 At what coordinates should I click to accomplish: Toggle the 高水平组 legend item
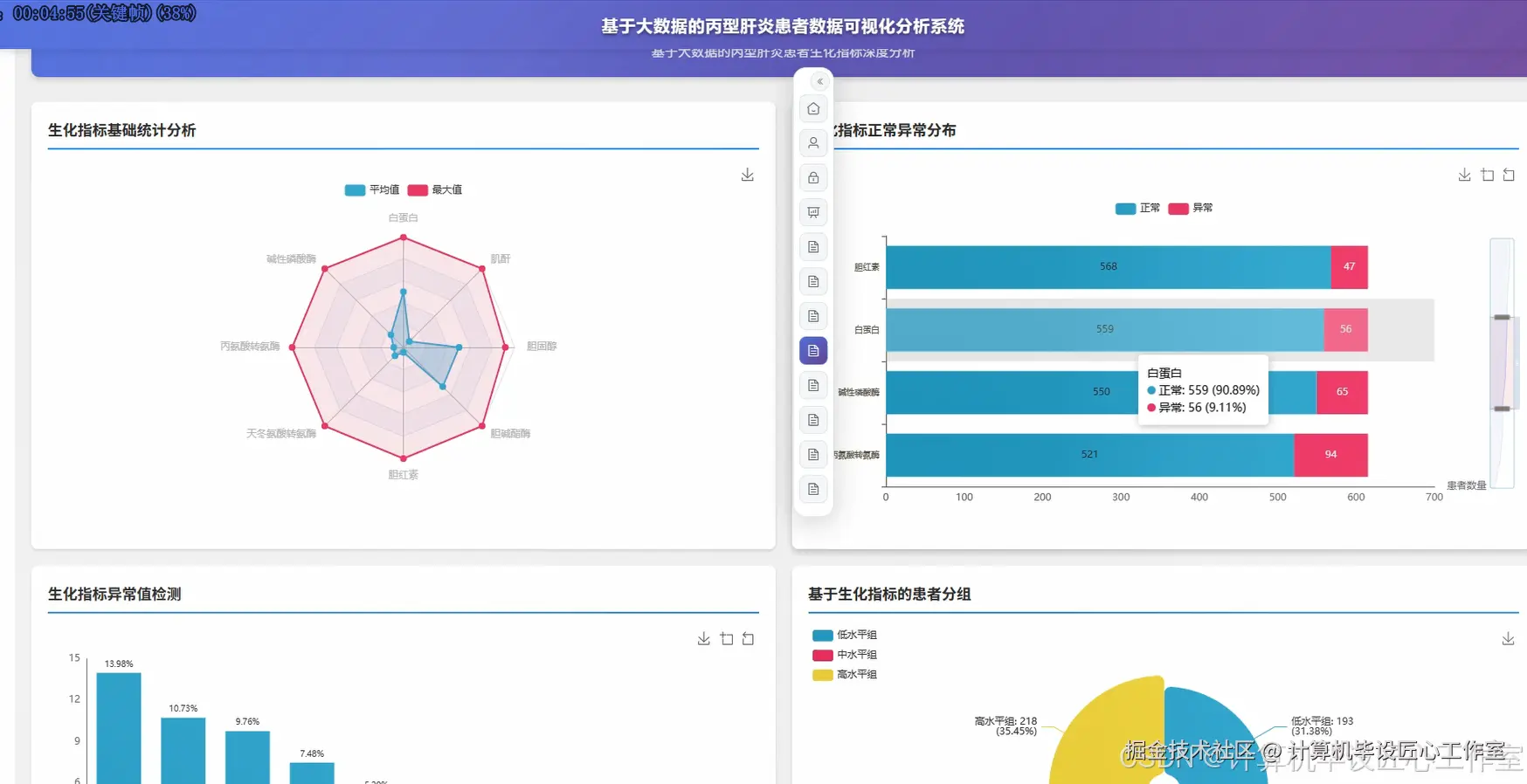[845, 675]
